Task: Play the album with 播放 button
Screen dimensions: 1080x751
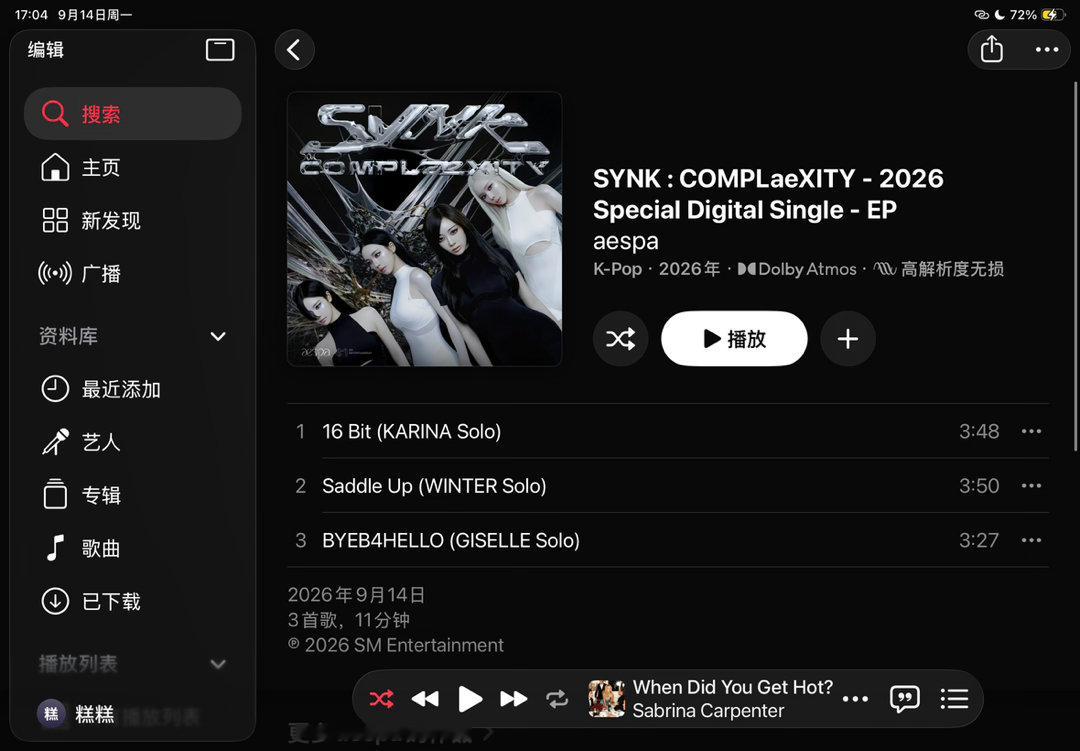Action: coord(734,338)
